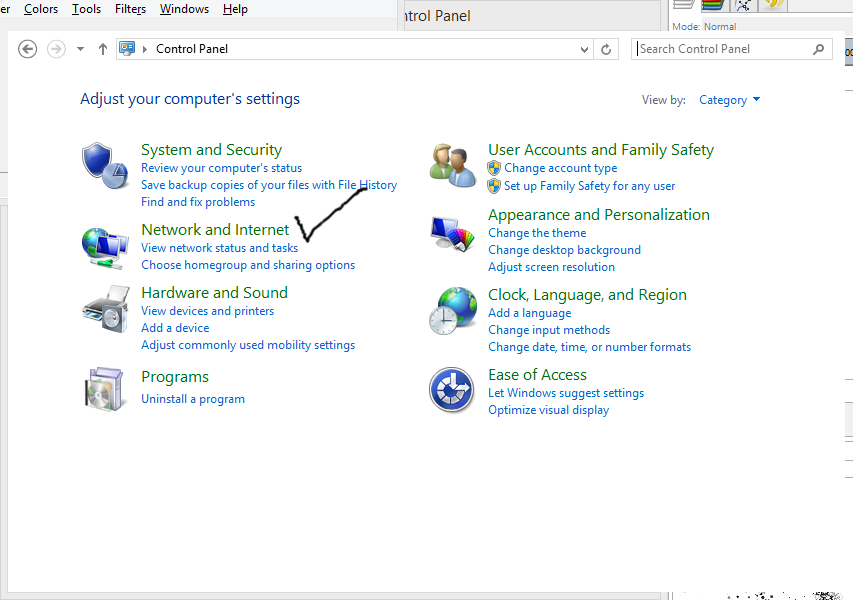
Task: Click Change the theme
Action: [537, 233]
